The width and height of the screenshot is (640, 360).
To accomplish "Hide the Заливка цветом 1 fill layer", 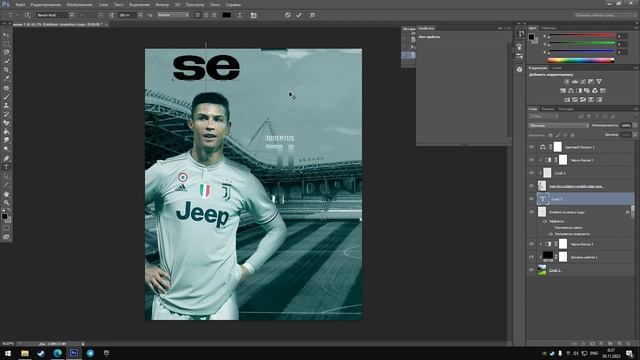I will tap(531, 257).
